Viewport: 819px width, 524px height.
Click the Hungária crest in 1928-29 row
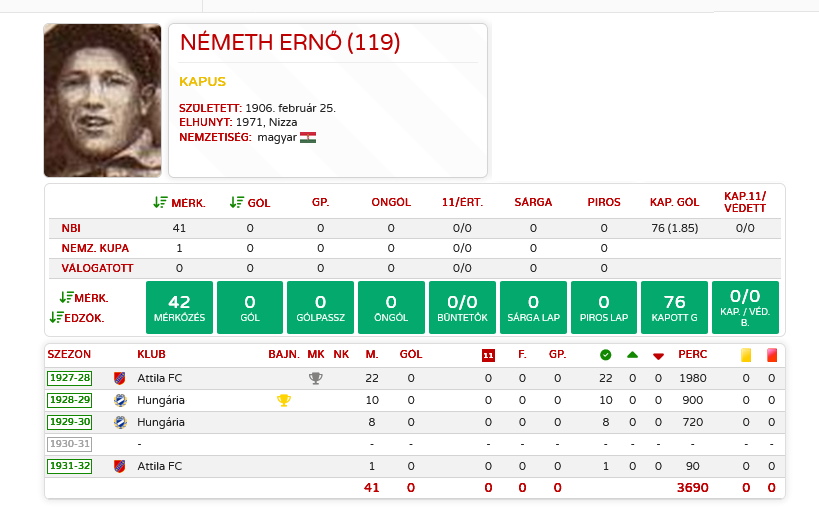click(120, 400)
